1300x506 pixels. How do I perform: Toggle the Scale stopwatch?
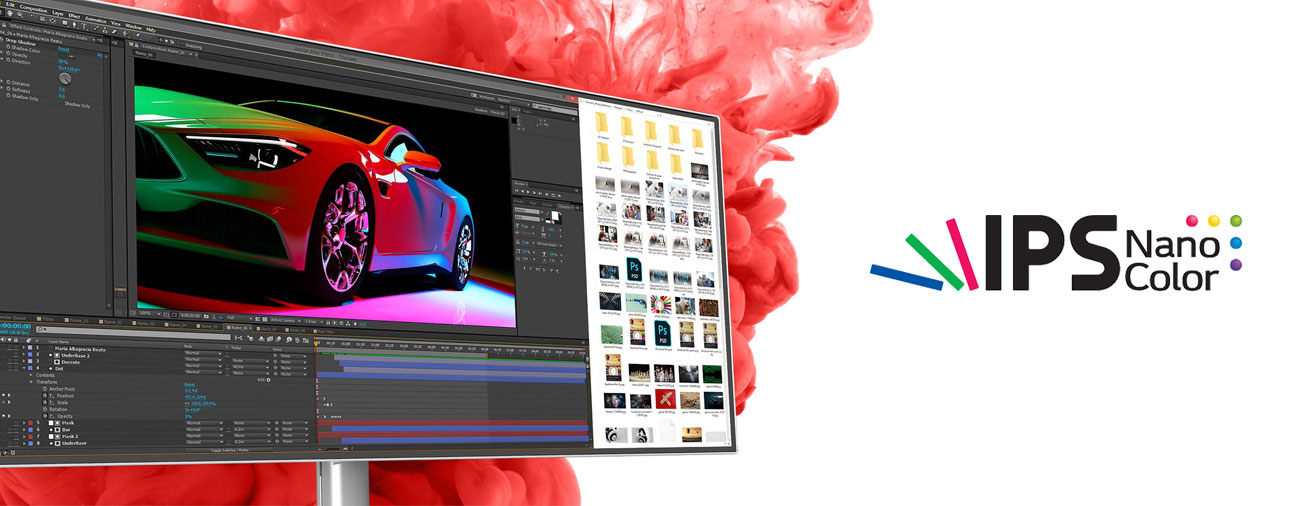[45, 403]
